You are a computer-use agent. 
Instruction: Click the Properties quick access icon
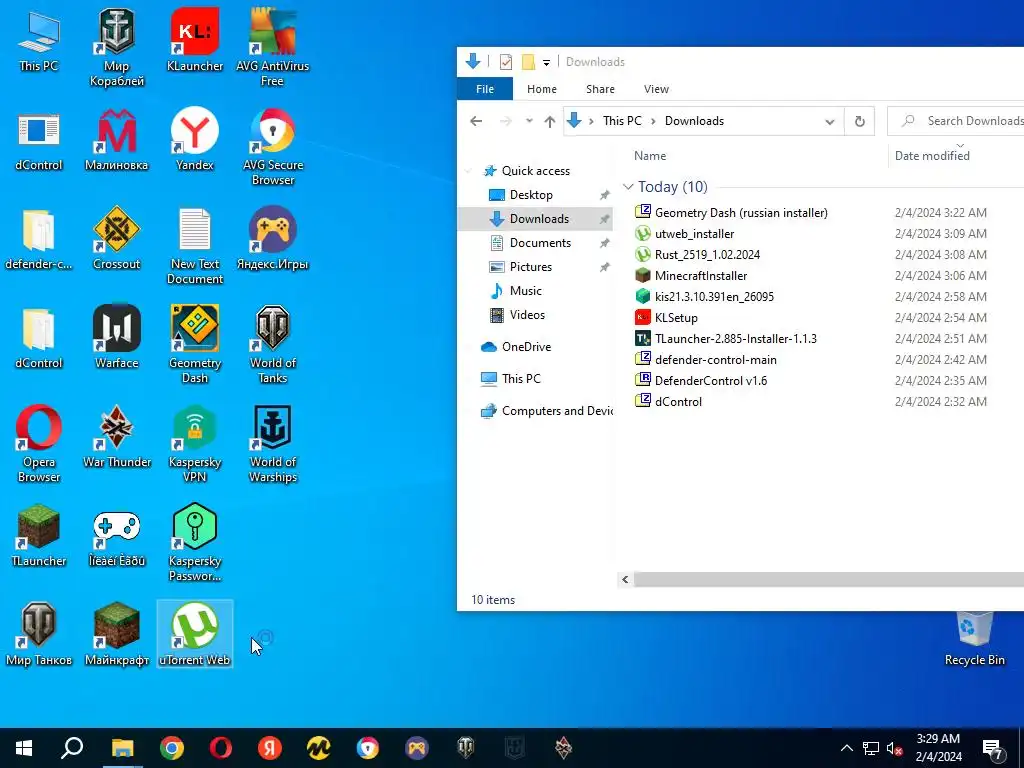(505, 62)
